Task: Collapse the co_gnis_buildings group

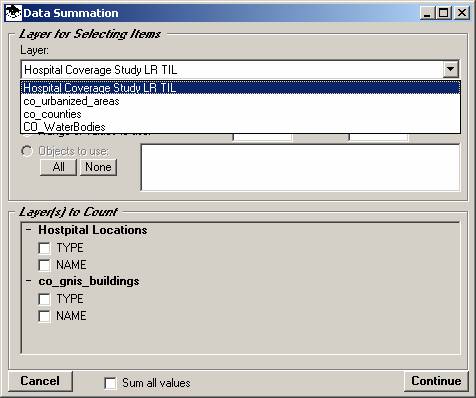Action: click(29, 281)
